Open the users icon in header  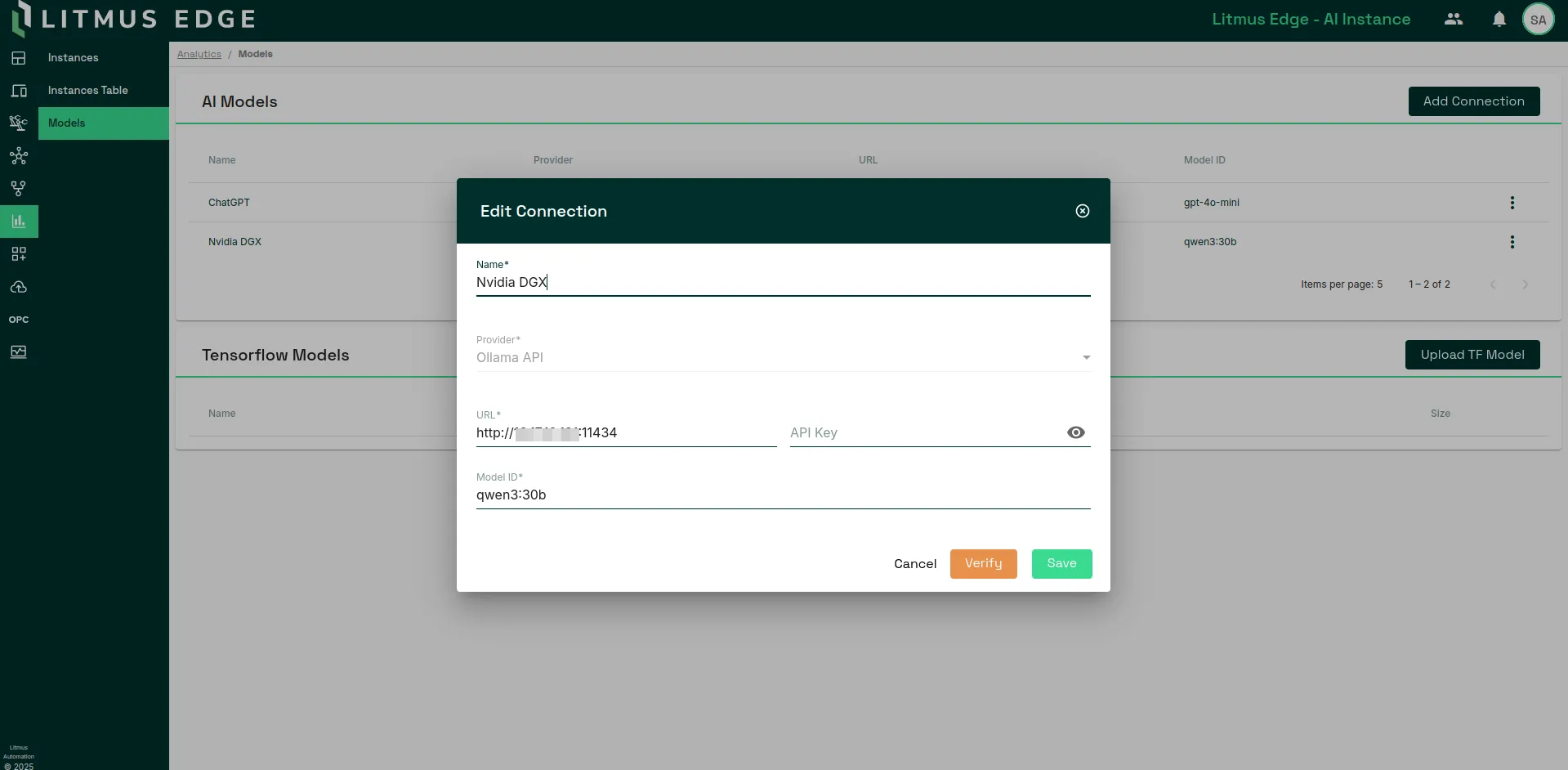1454,19
